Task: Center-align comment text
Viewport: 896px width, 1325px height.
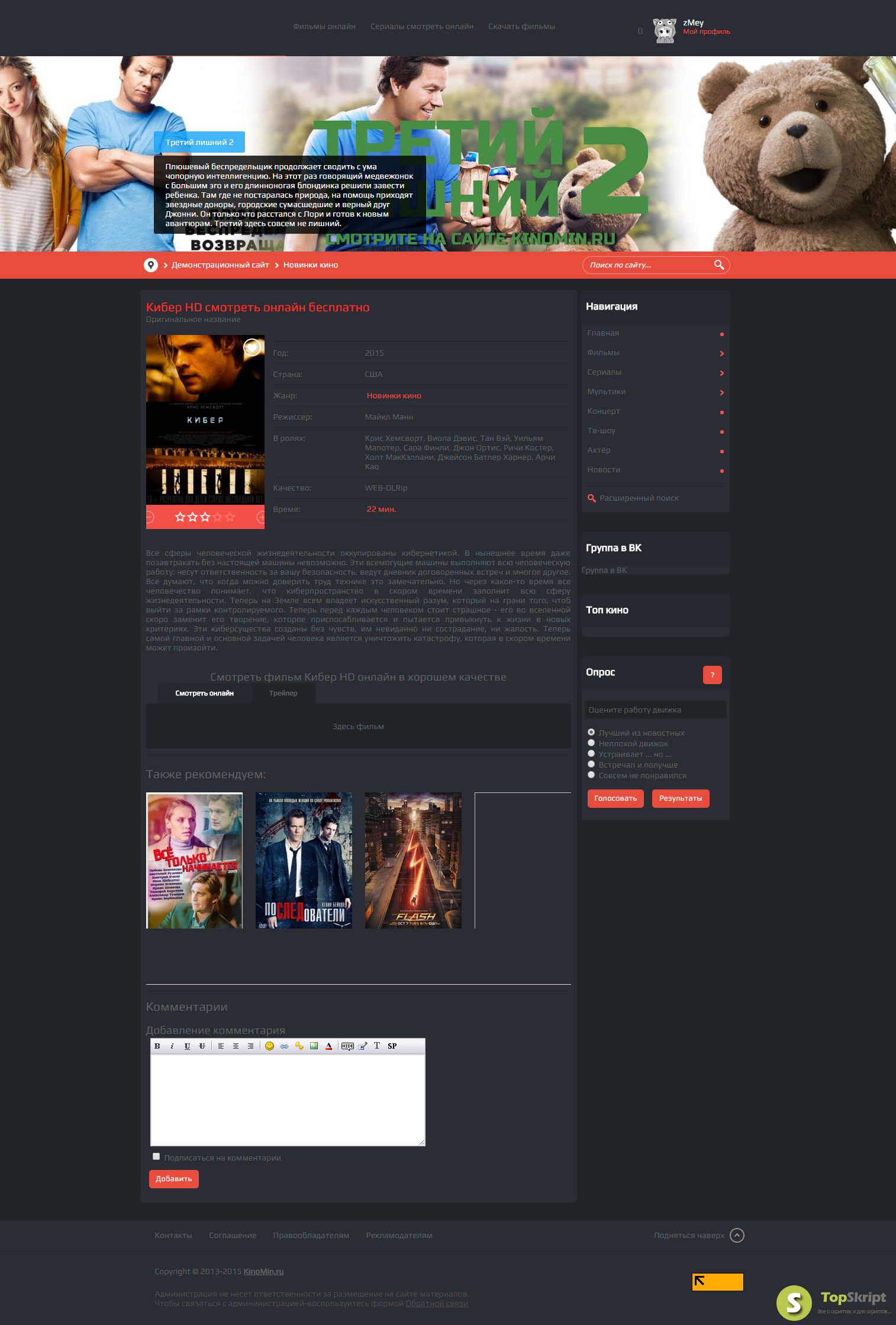Action: [x=236, y=1046]
